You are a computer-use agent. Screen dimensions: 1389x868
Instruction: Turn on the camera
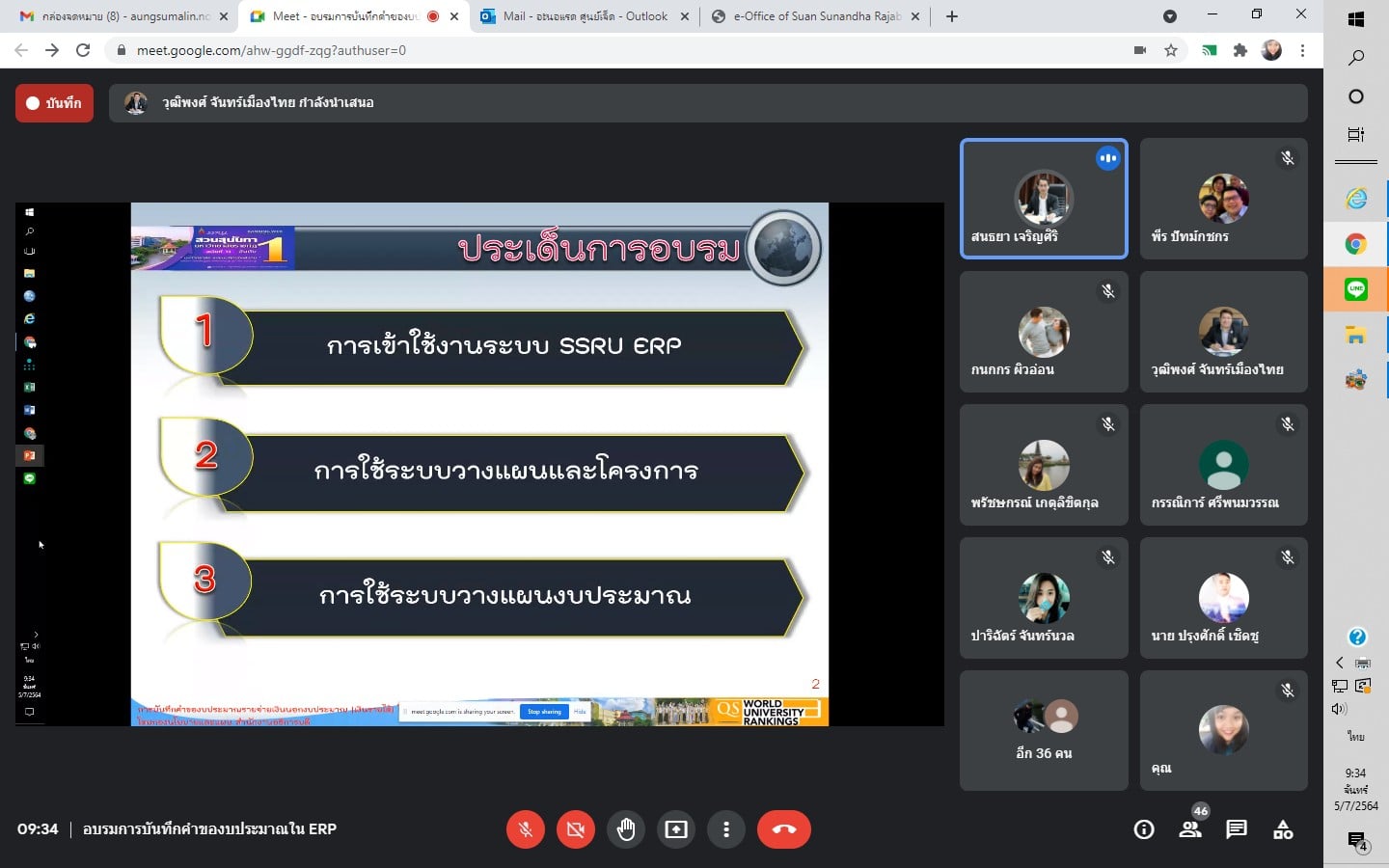tap(576, 829)
